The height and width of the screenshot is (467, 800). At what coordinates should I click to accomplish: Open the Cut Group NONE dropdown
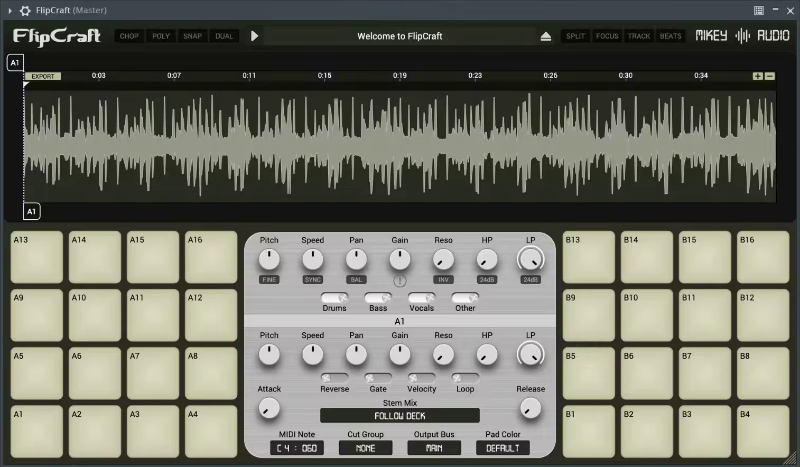tap(365, 448)
